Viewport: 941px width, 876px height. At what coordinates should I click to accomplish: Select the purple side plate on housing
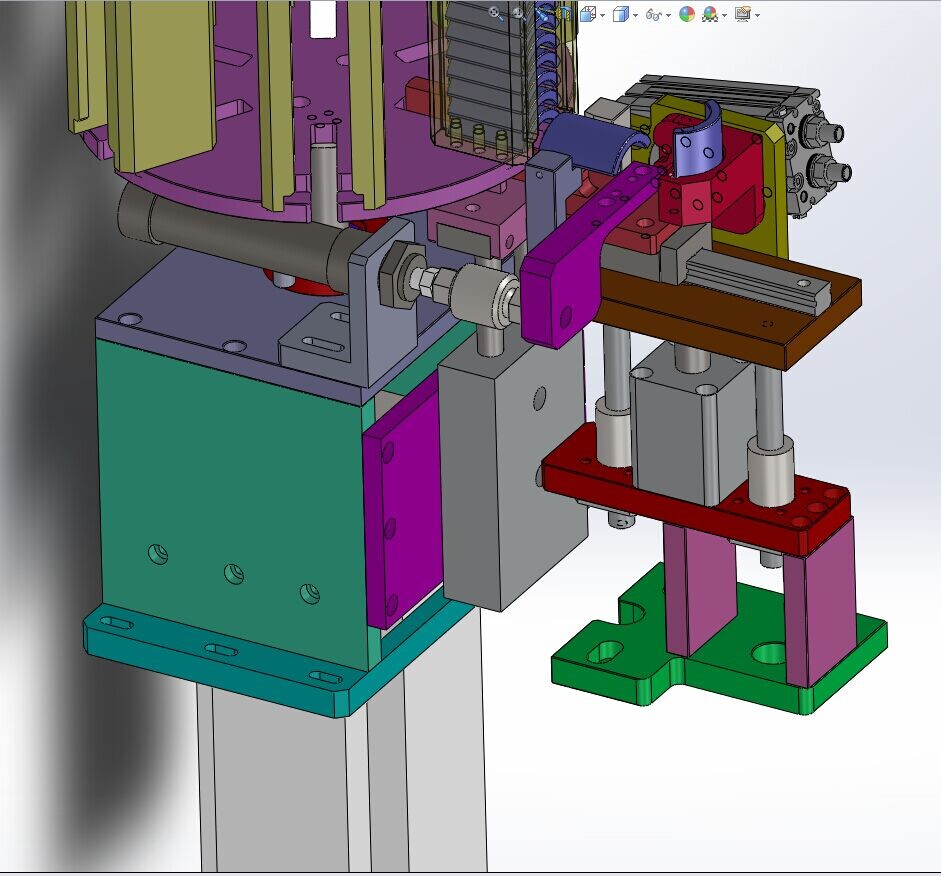403,504
